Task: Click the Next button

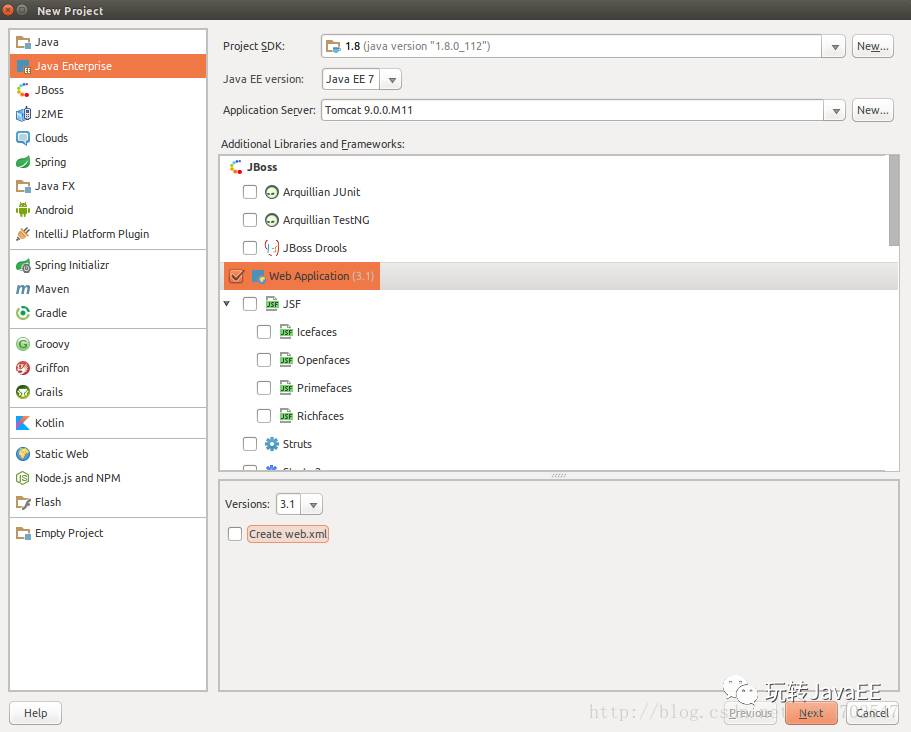Action: [x=811, y=712]
